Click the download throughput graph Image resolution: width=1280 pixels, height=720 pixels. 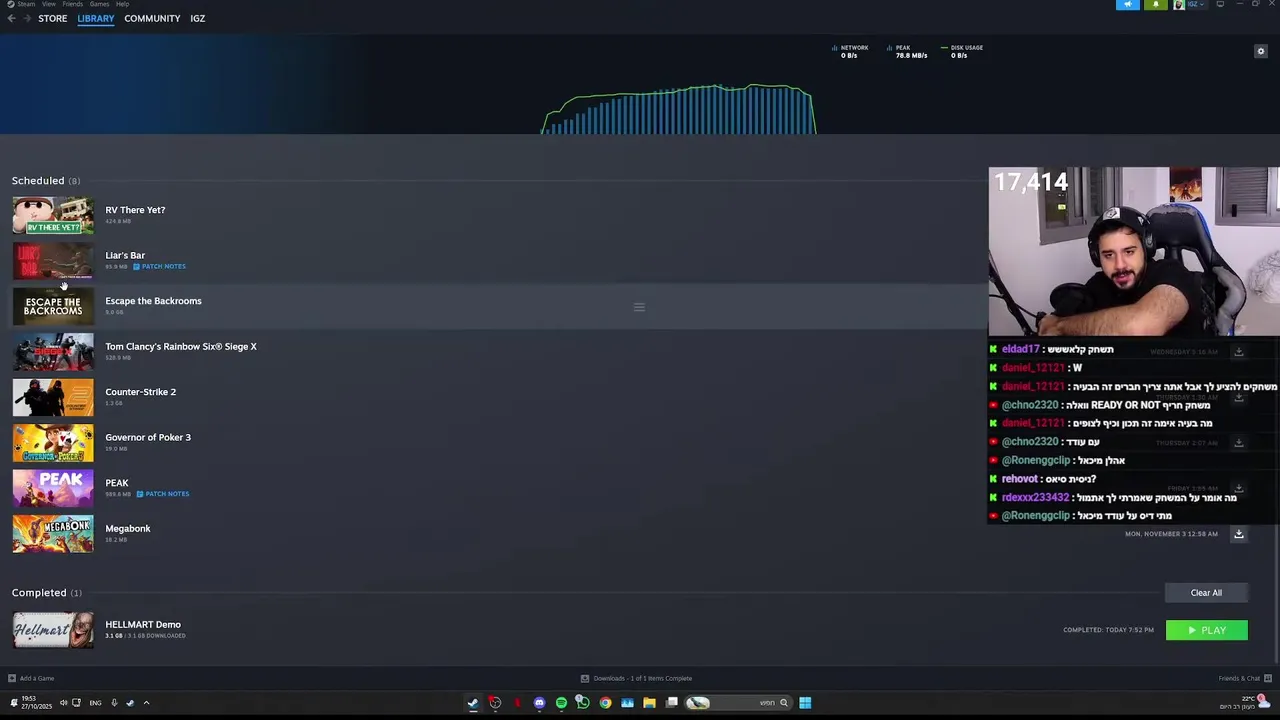coord(678,109)
